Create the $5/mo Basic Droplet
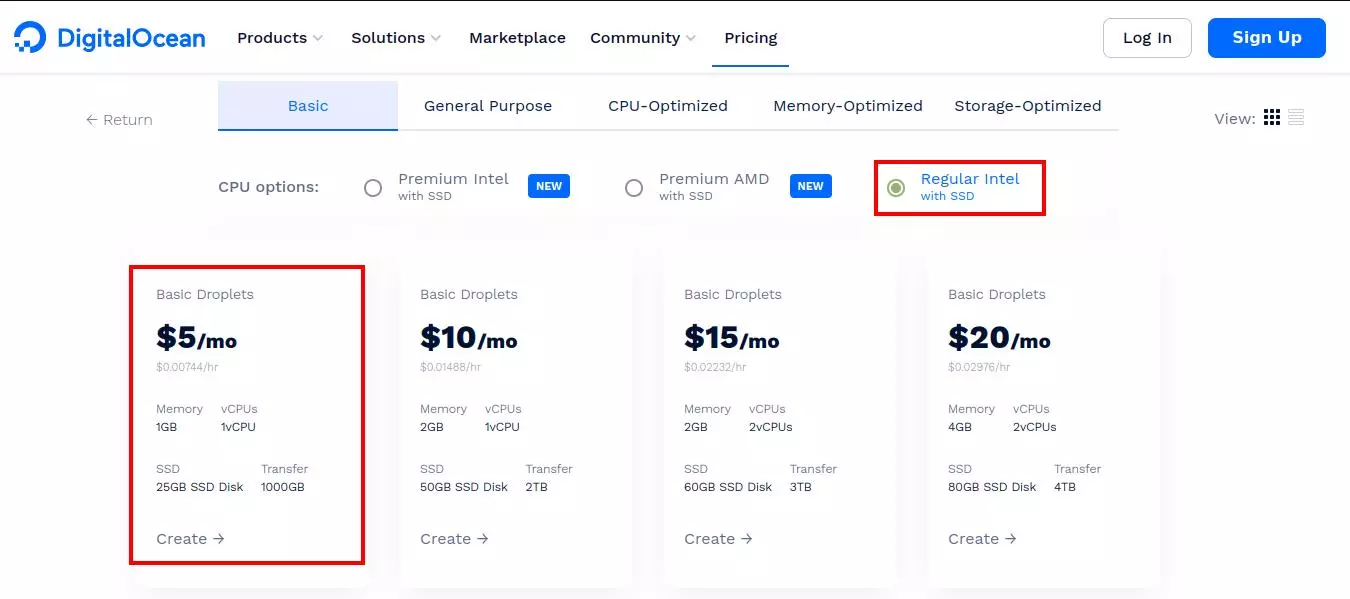The image size is (1350, 599). coord(190,539)
